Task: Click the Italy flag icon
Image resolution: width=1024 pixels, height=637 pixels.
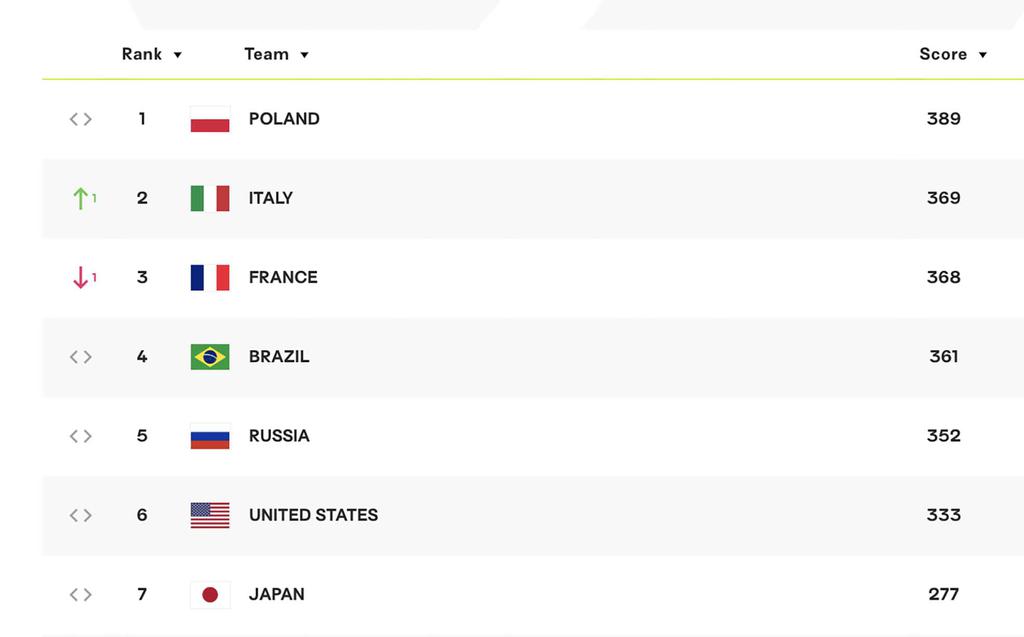Action: pos(210,198)
